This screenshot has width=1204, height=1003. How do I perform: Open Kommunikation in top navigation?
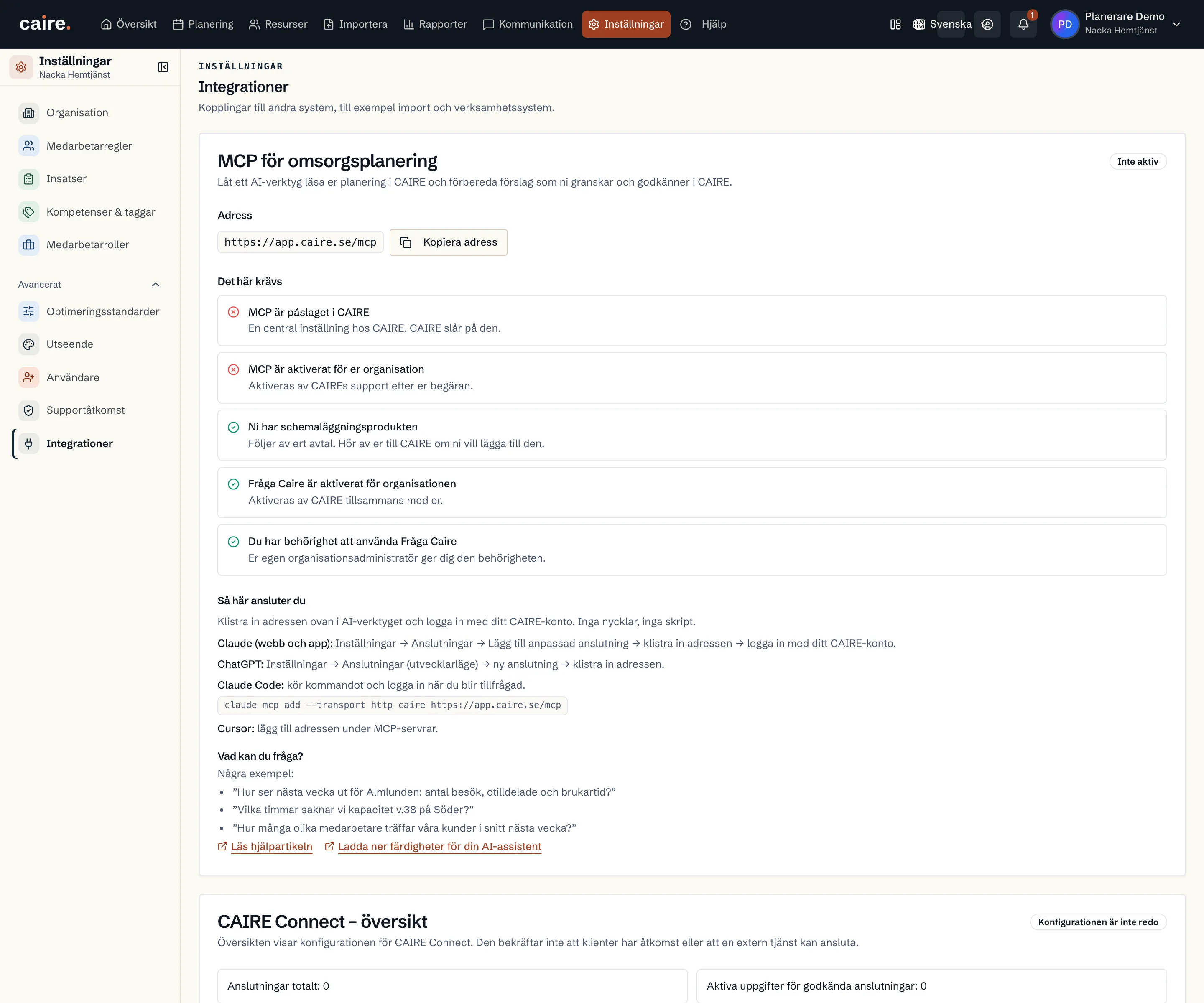click(x=528, y=24)
